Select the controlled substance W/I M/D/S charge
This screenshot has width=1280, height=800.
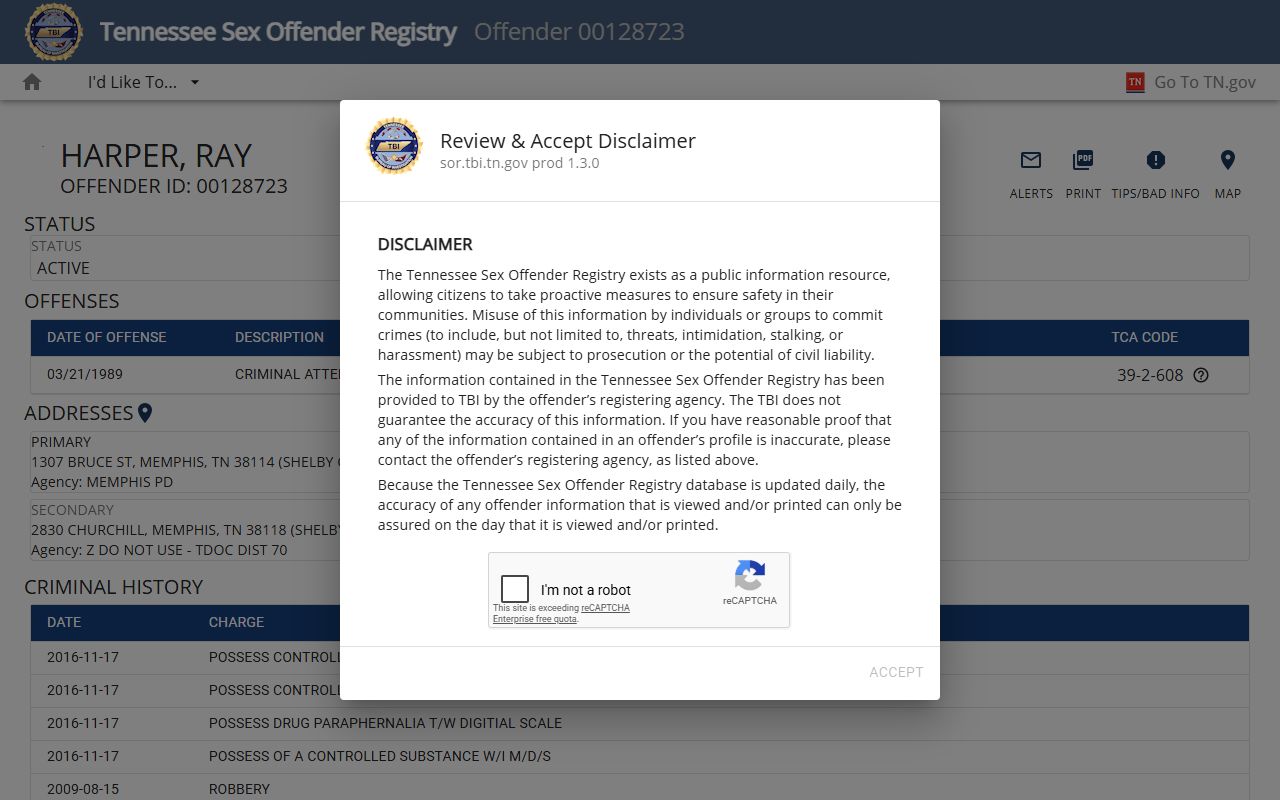(x=380, y=756)
